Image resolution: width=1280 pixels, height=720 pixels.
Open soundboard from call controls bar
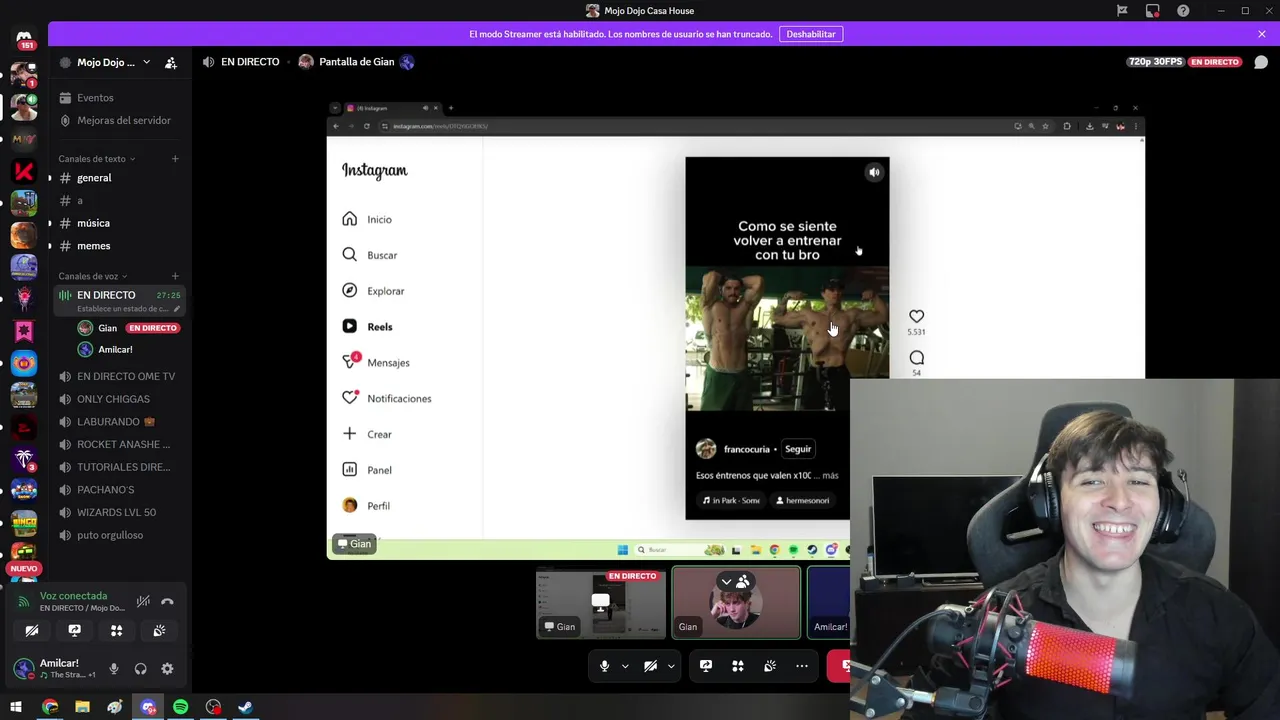pos(770,666)
